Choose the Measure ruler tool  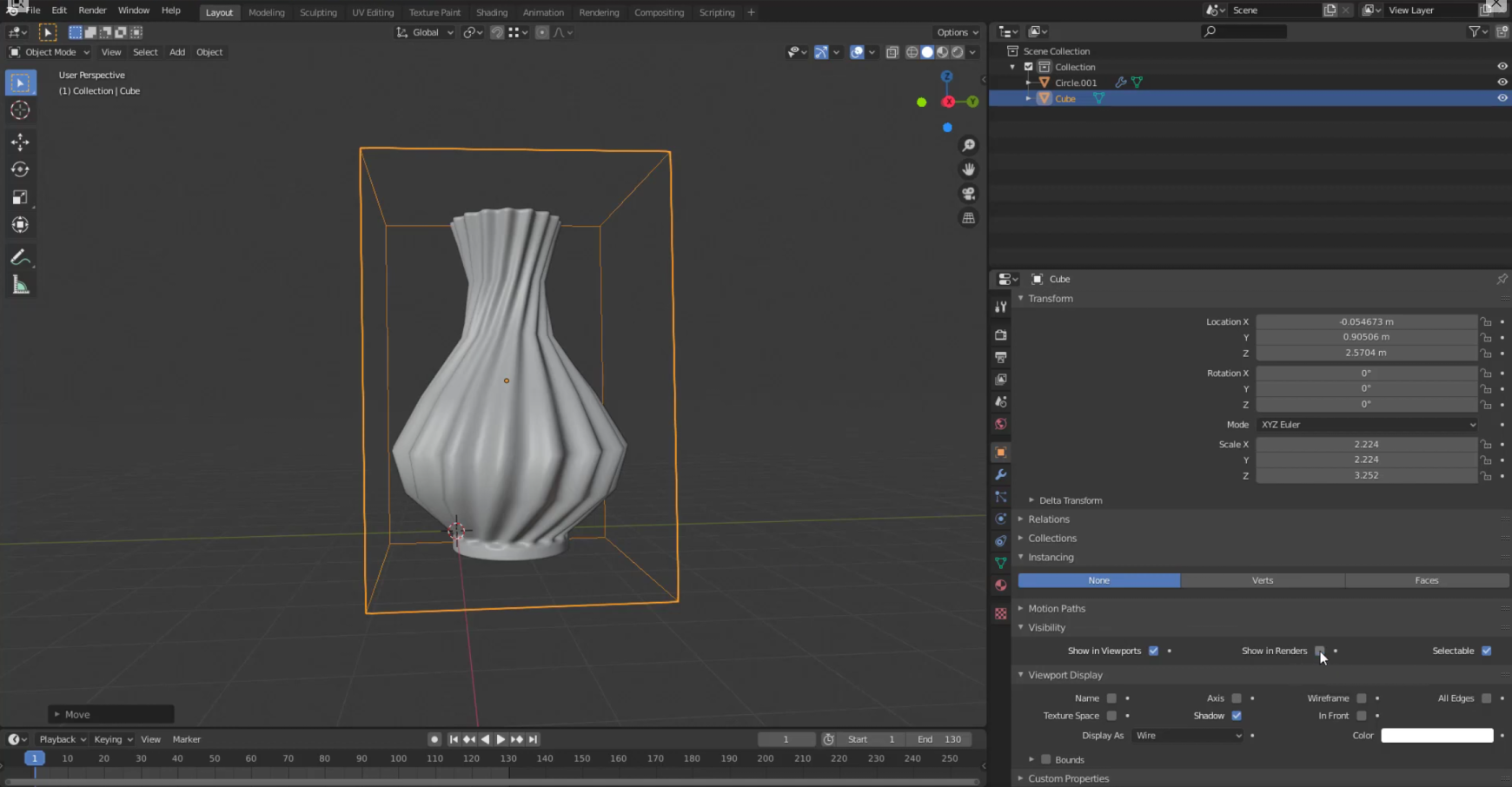(x=20, y=286)
